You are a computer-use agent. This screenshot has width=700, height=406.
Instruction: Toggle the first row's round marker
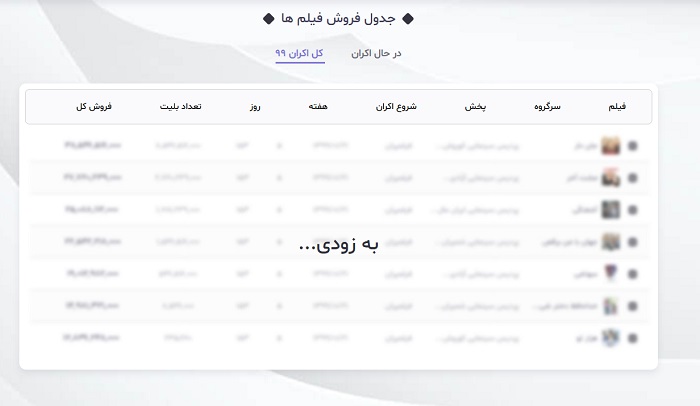[633, 146]
